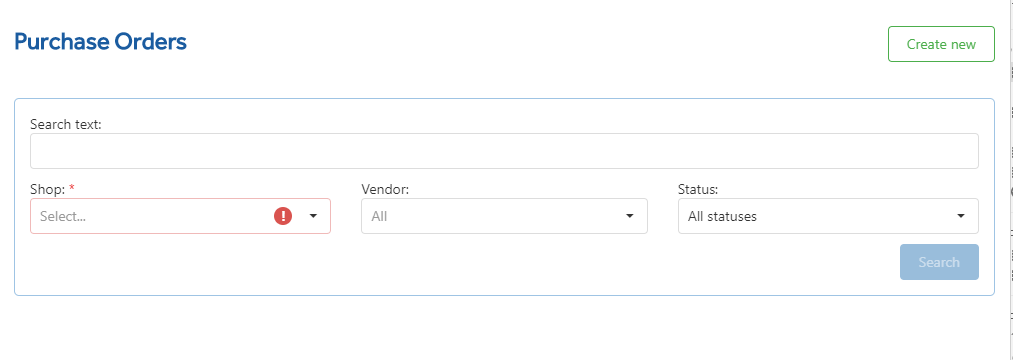Click the "Search text:" label

coord(66,124)
